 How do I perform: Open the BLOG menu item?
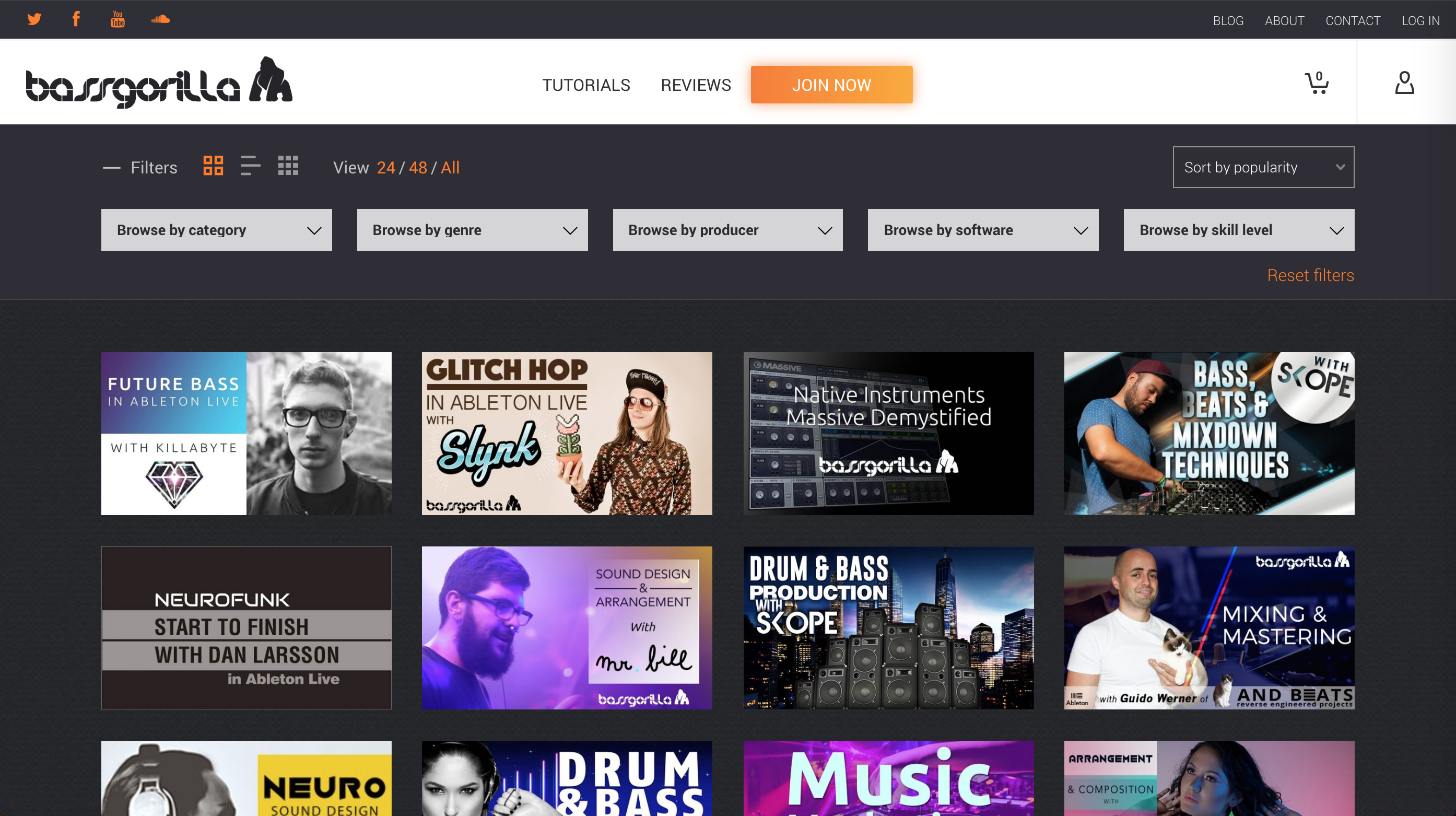click(x=1228, y=20)
